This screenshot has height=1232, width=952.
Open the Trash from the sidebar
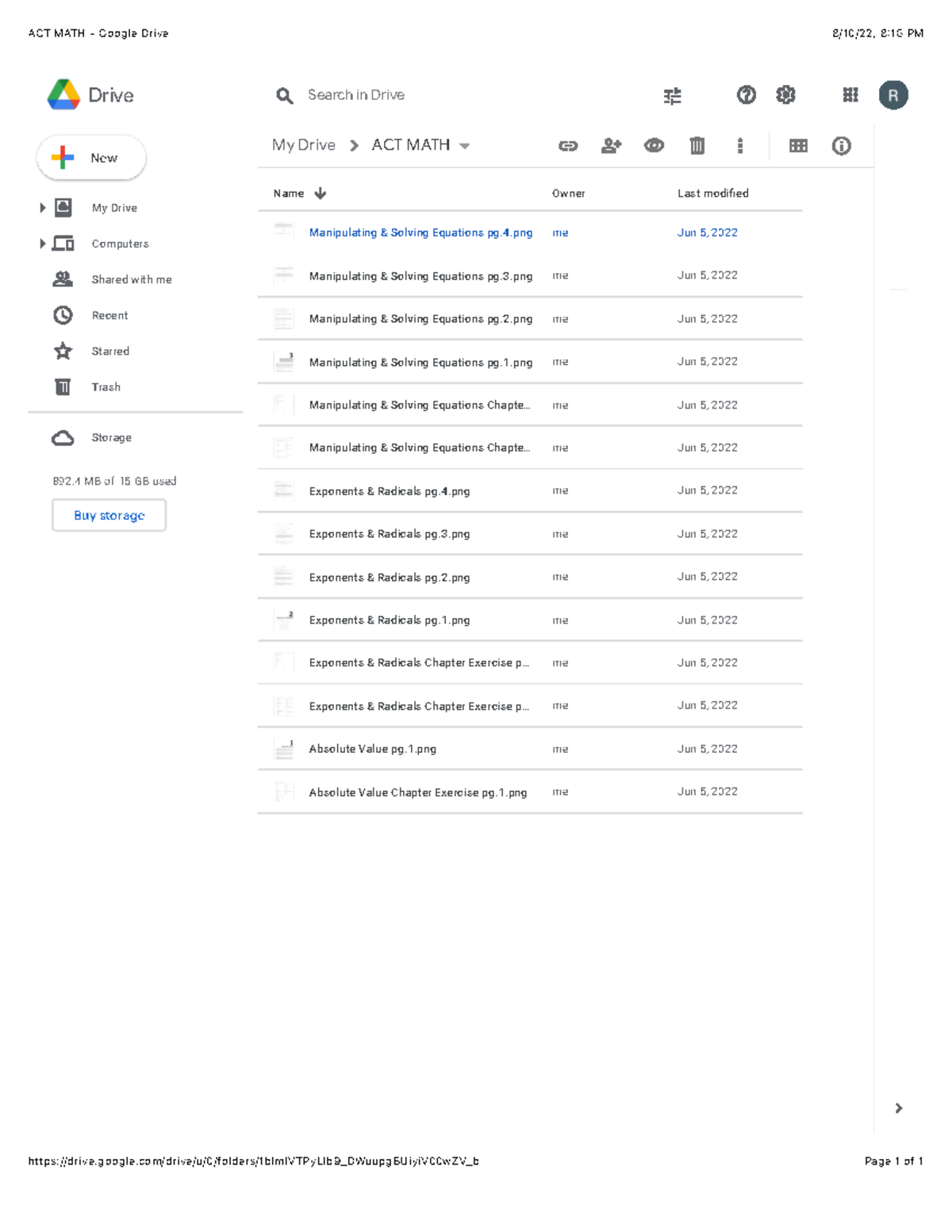[106, 386]
